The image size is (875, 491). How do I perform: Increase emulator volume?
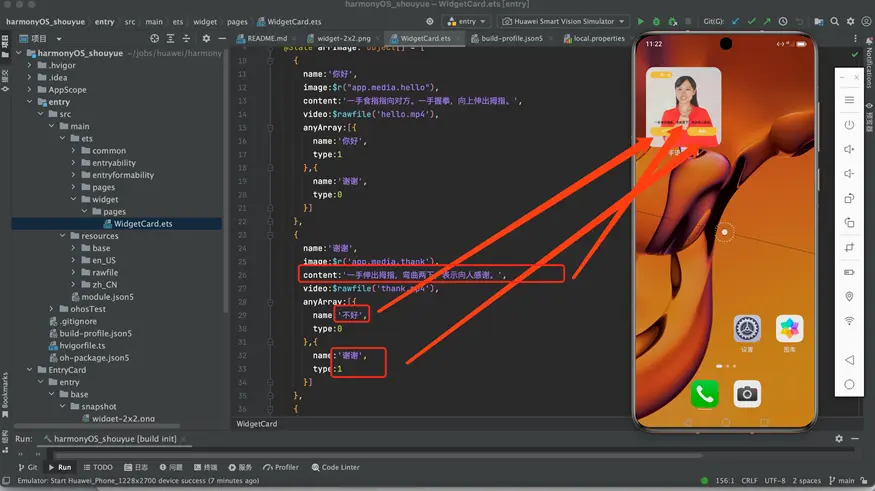point(849,149)
